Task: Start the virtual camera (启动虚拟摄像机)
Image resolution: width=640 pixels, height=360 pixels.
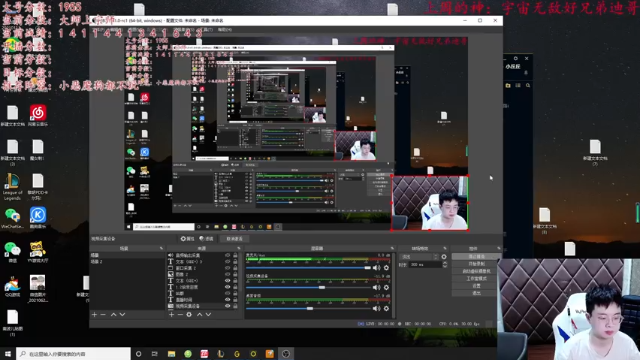Action: (476, 271)
